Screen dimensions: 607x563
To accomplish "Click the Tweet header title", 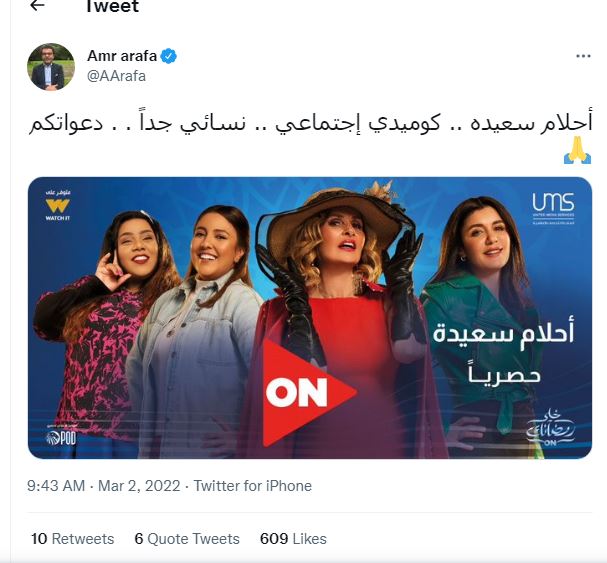I will coord(112,6).
